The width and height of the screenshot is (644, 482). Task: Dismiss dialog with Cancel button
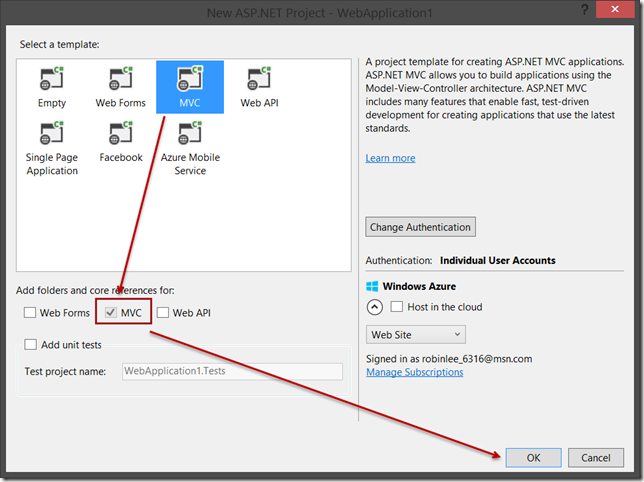(596, 458)
